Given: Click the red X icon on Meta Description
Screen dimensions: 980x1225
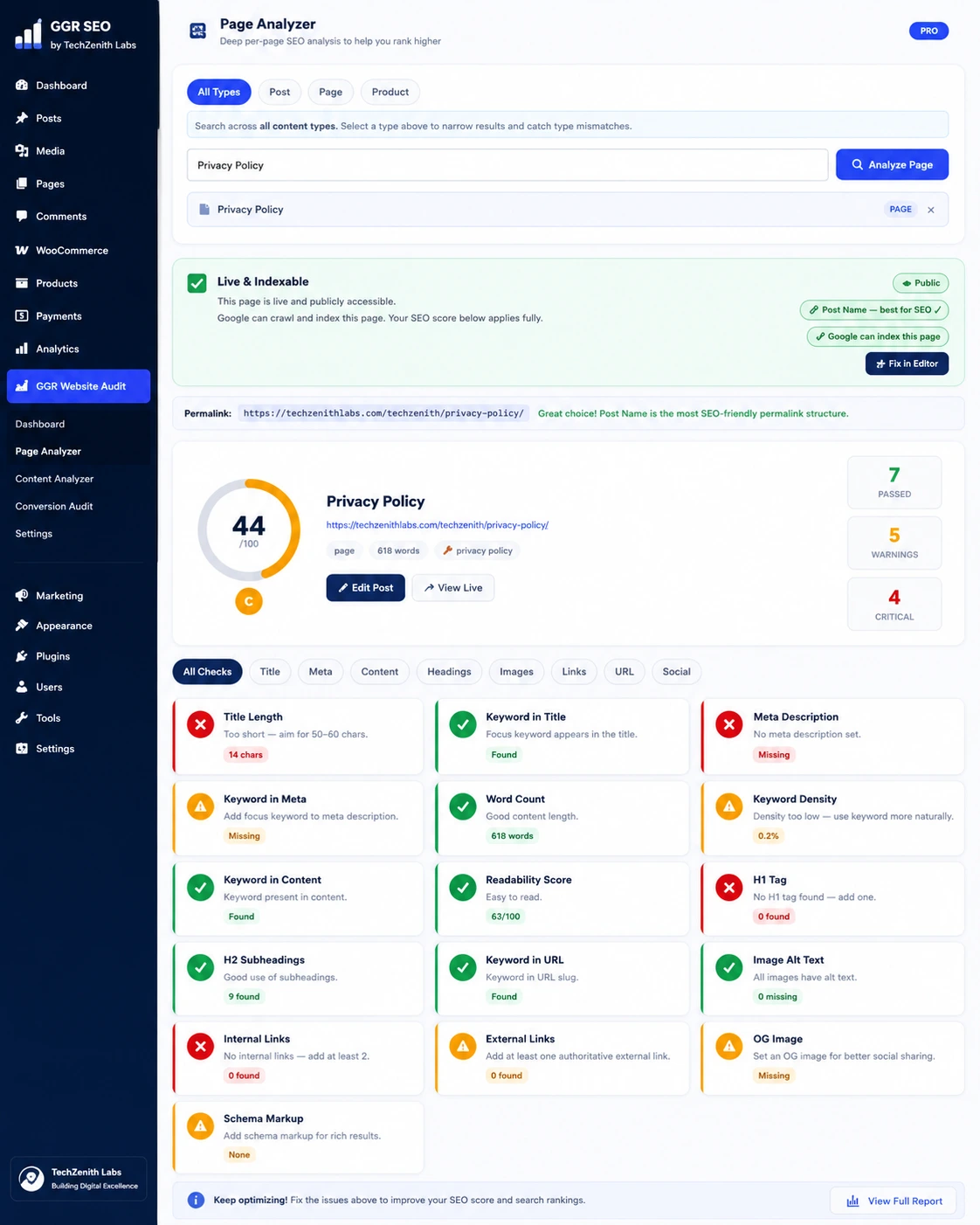Looking at the screenshot, I should [729, 724].
